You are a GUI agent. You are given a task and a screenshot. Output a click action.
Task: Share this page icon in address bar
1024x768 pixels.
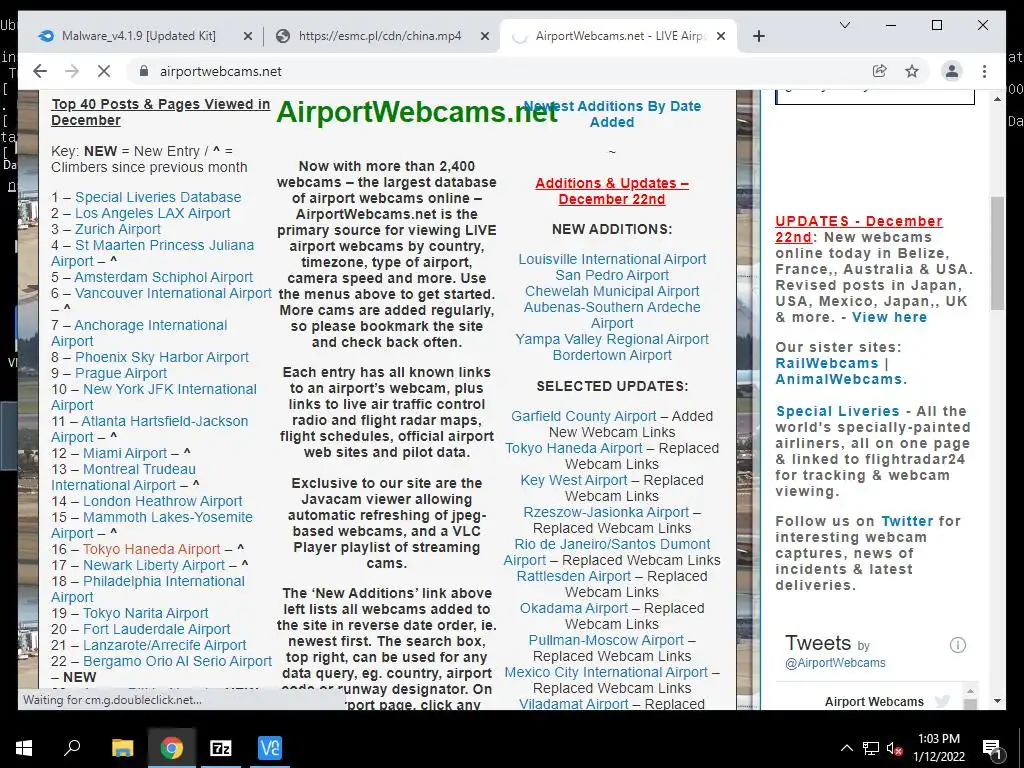click(880, 71)
